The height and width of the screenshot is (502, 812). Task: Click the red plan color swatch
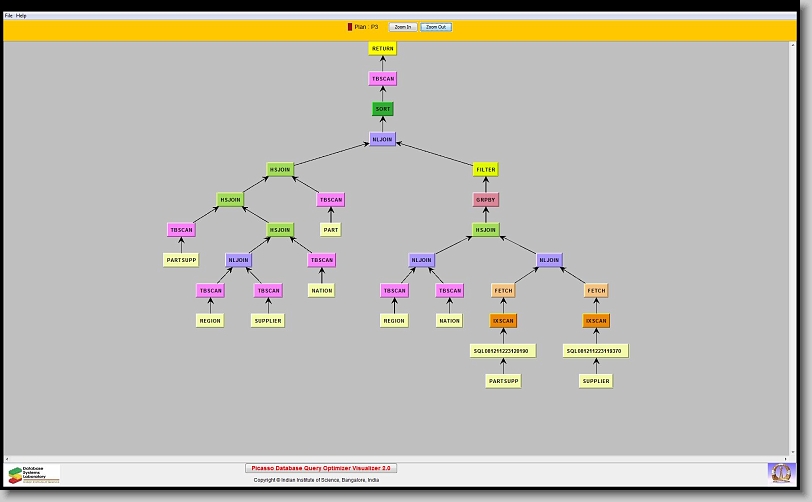point(350,27)
